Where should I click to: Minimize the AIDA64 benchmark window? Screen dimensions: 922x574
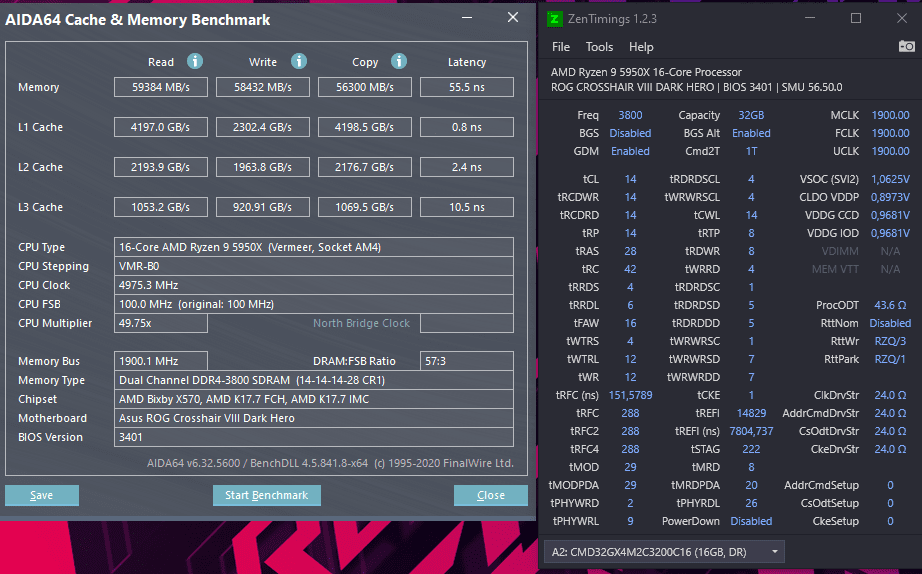[467, 18]
